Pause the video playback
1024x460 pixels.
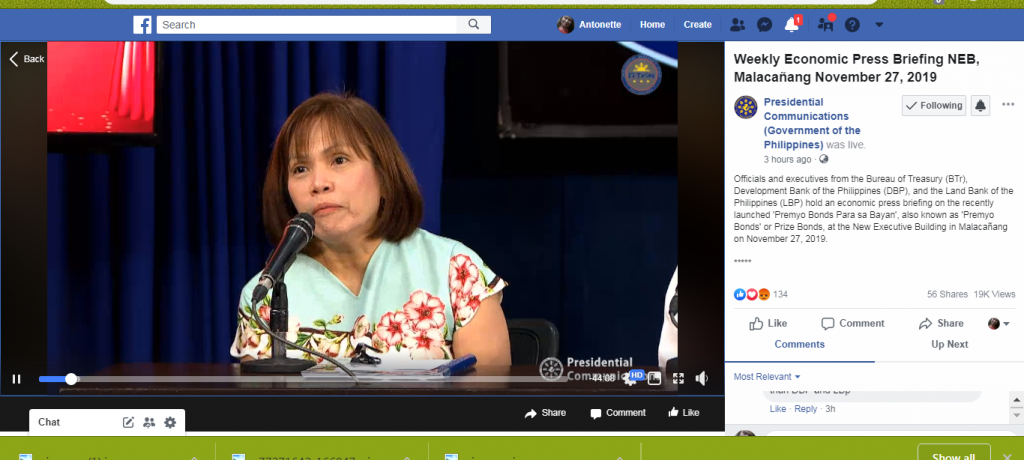click(16, 379)
